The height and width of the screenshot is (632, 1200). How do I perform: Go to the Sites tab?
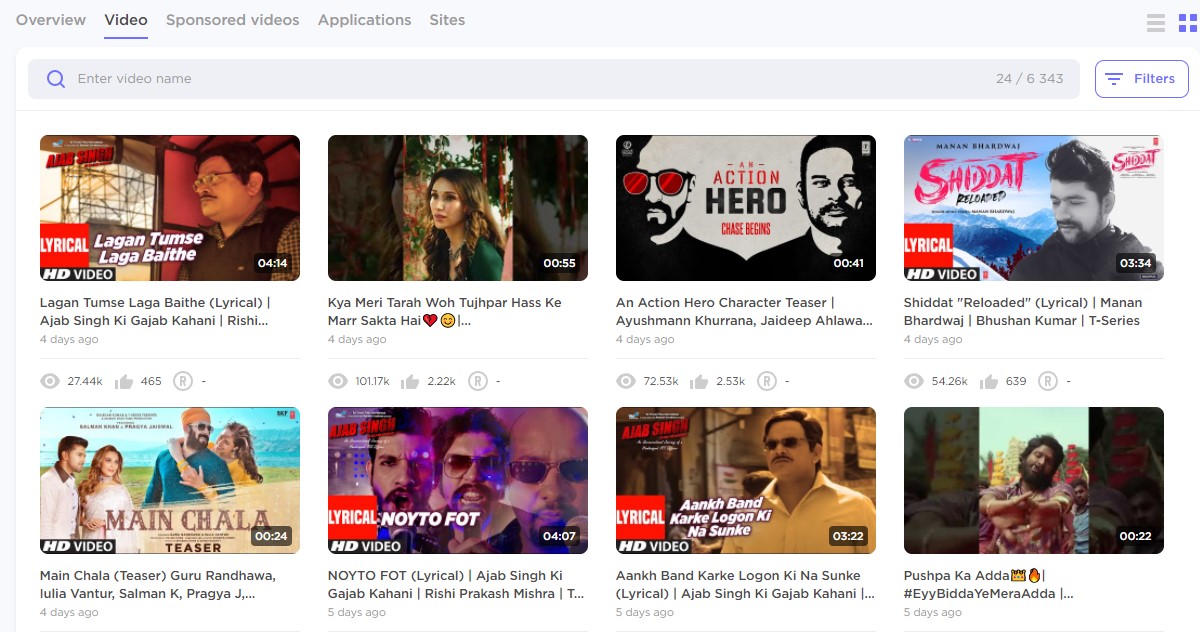click(447, 20)
